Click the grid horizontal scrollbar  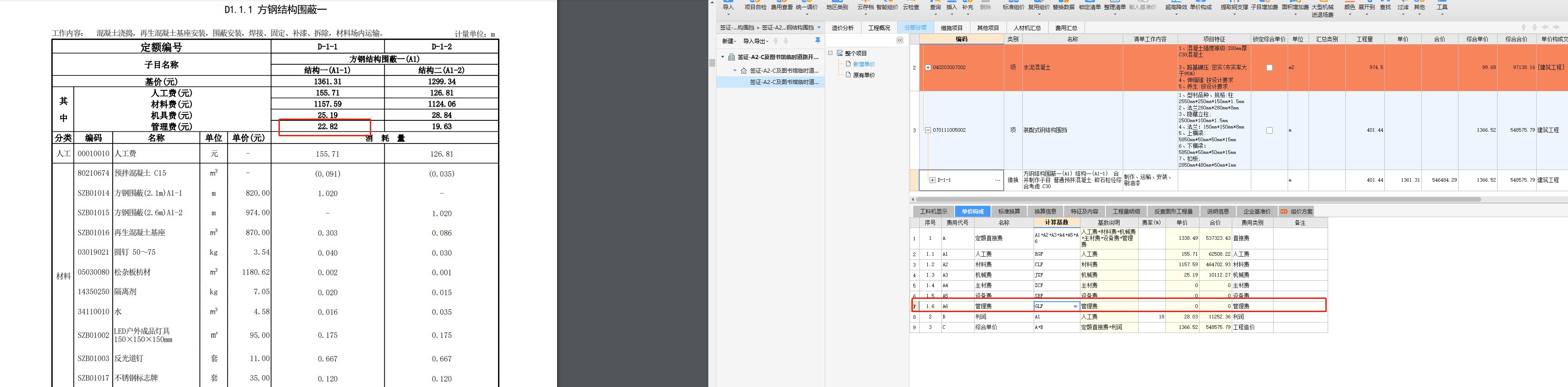pos(1199,199)
